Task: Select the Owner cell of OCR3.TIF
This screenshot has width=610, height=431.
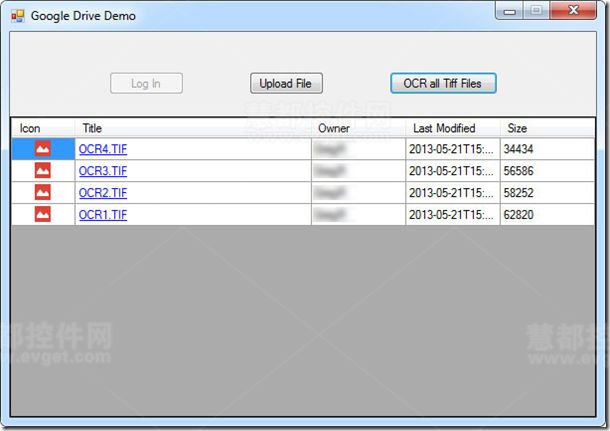Action: (x=358, y=171)
